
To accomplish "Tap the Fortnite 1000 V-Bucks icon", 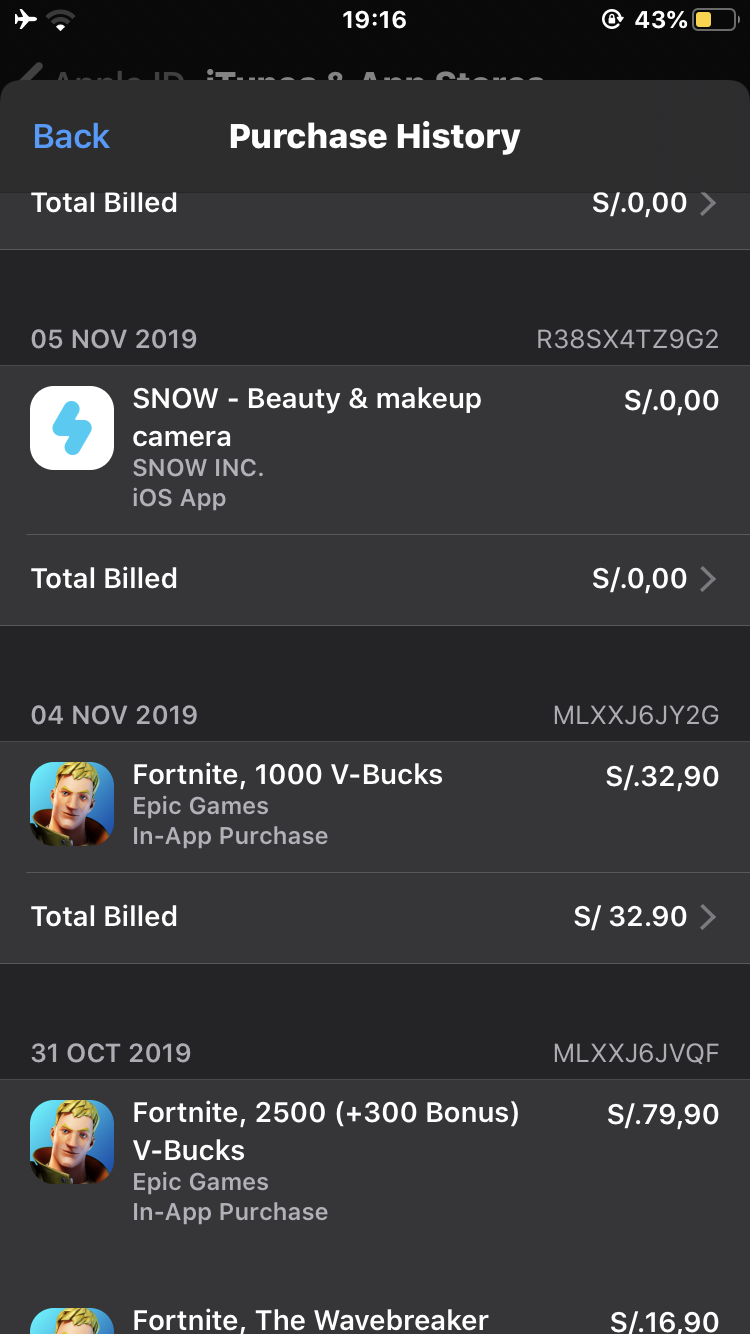I will (x=72, y=804).
